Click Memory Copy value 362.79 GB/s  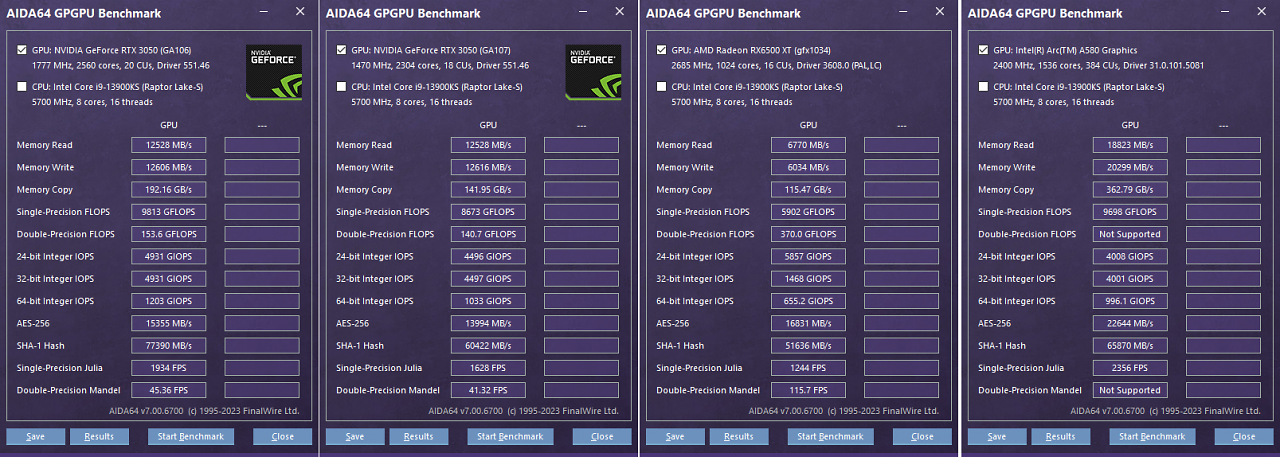point(1130,189)
